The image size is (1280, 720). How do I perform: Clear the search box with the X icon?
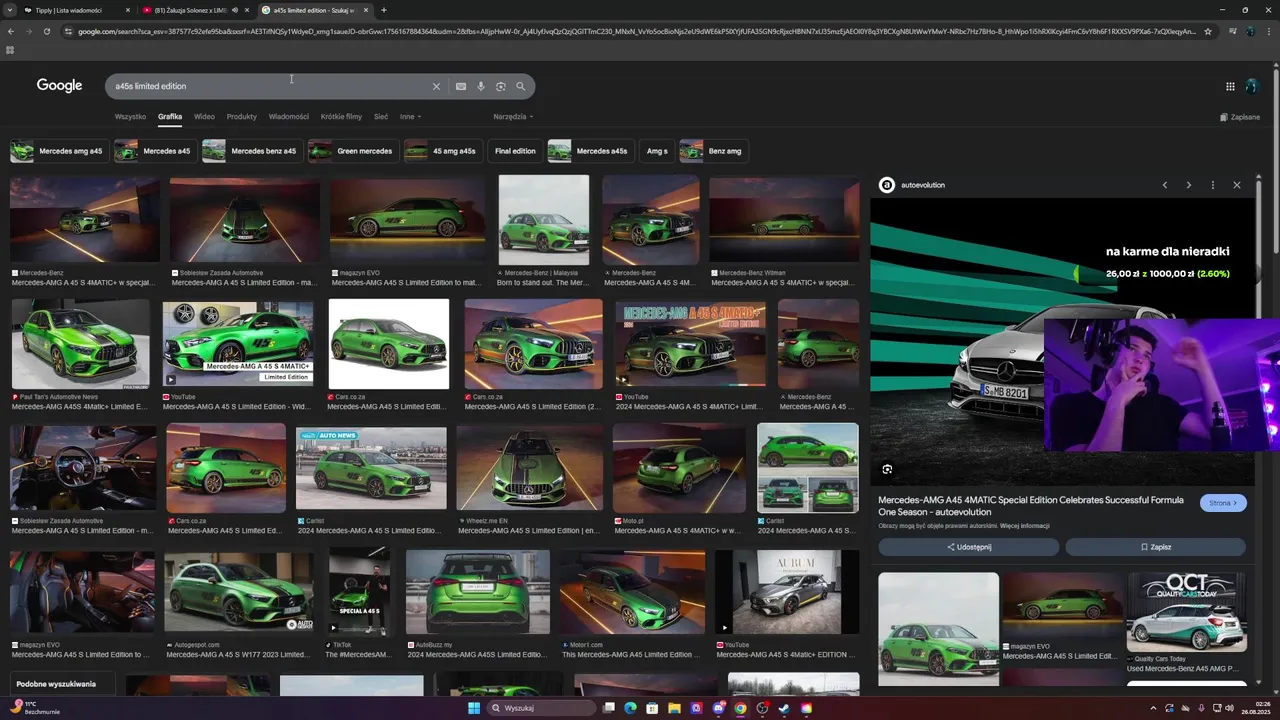click(436, 86)
